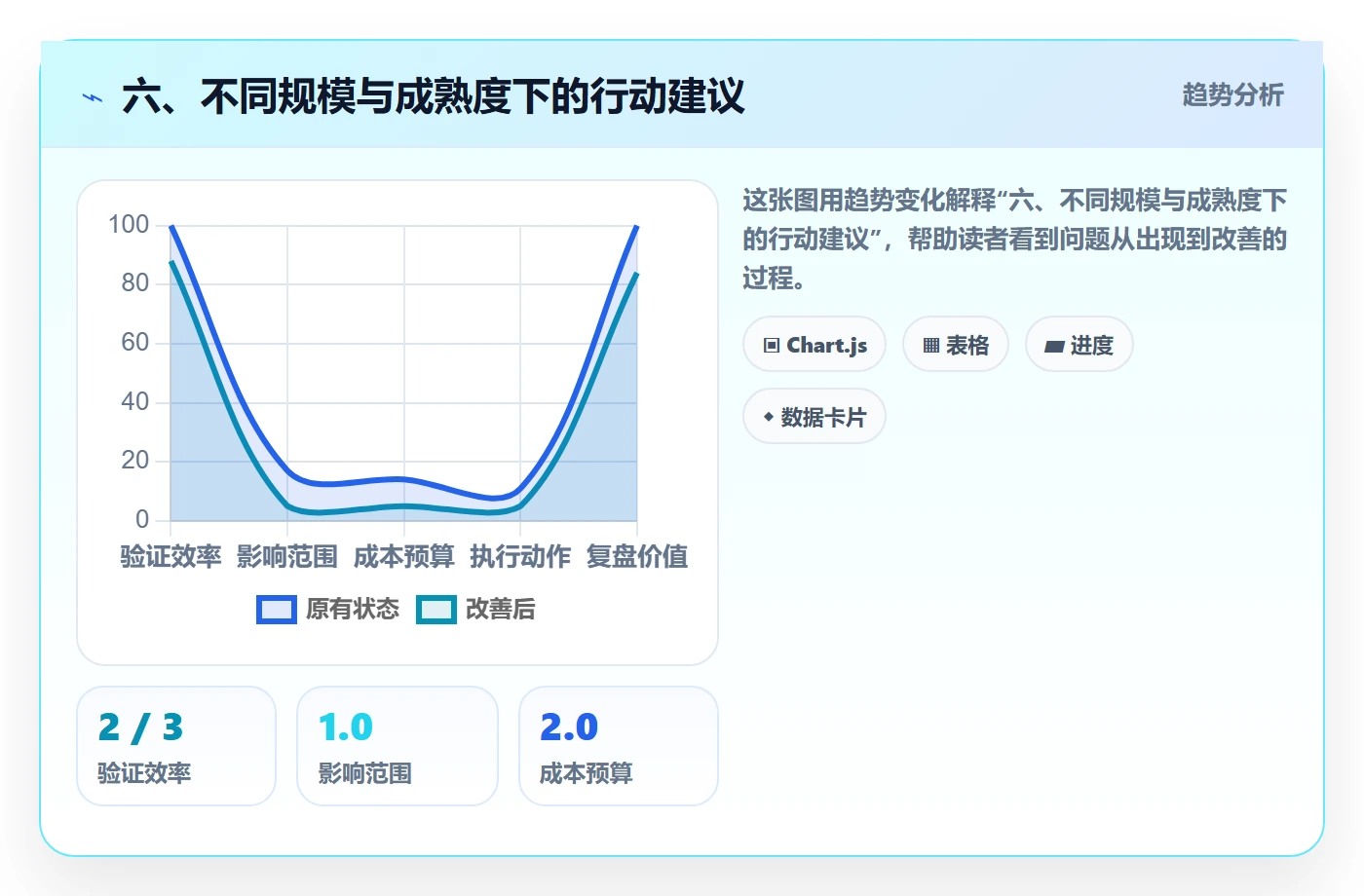Screen dimensions: 1364x896
Task: Click the 原有状态 legend label
Action: coord(353,610)
